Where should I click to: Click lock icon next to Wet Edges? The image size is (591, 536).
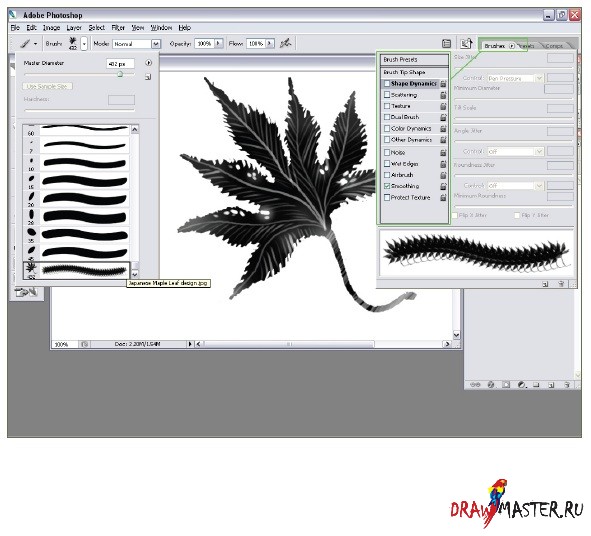tap(443, 164)
